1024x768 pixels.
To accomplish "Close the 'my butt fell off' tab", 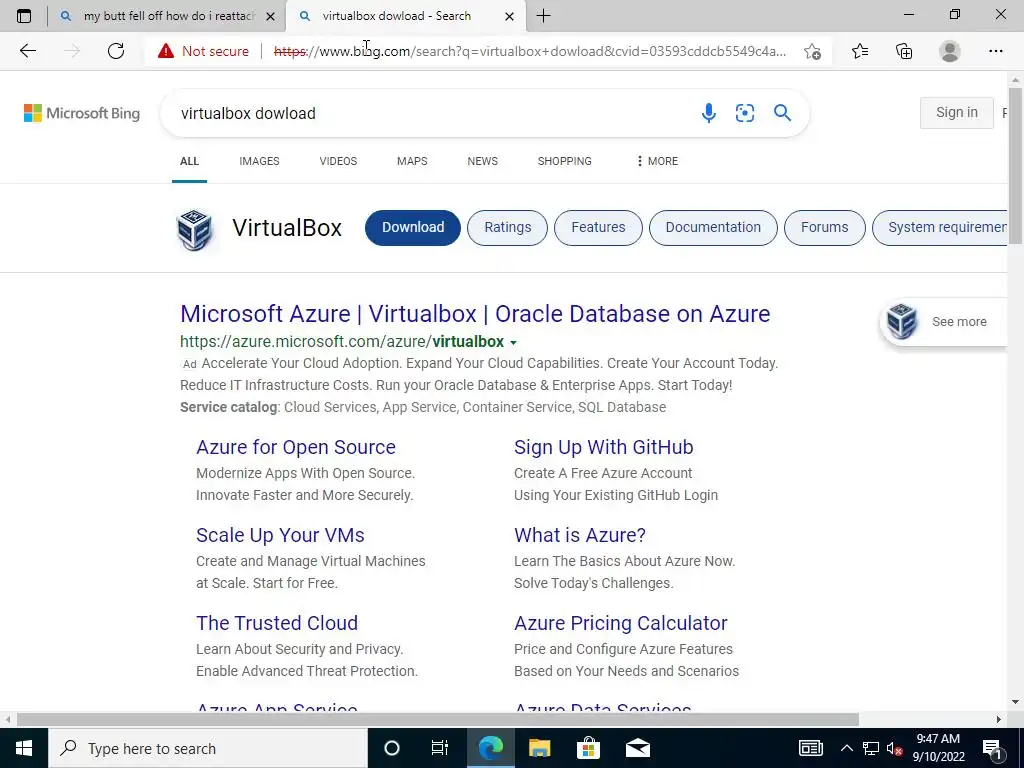I will pyautogui.click(x=270, y=16).
